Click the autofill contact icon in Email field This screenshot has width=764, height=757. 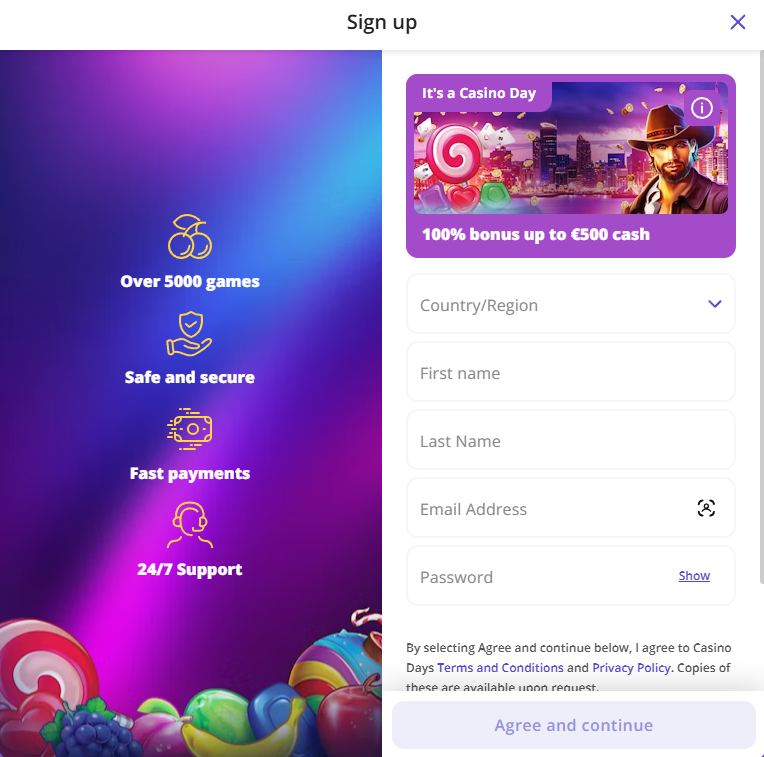click(706, 508)
